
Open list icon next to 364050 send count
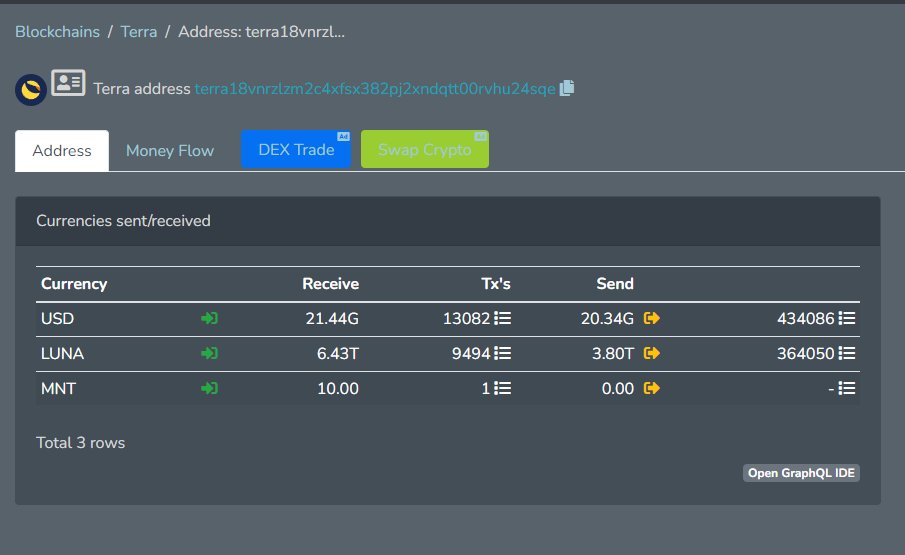click(847, 353)
